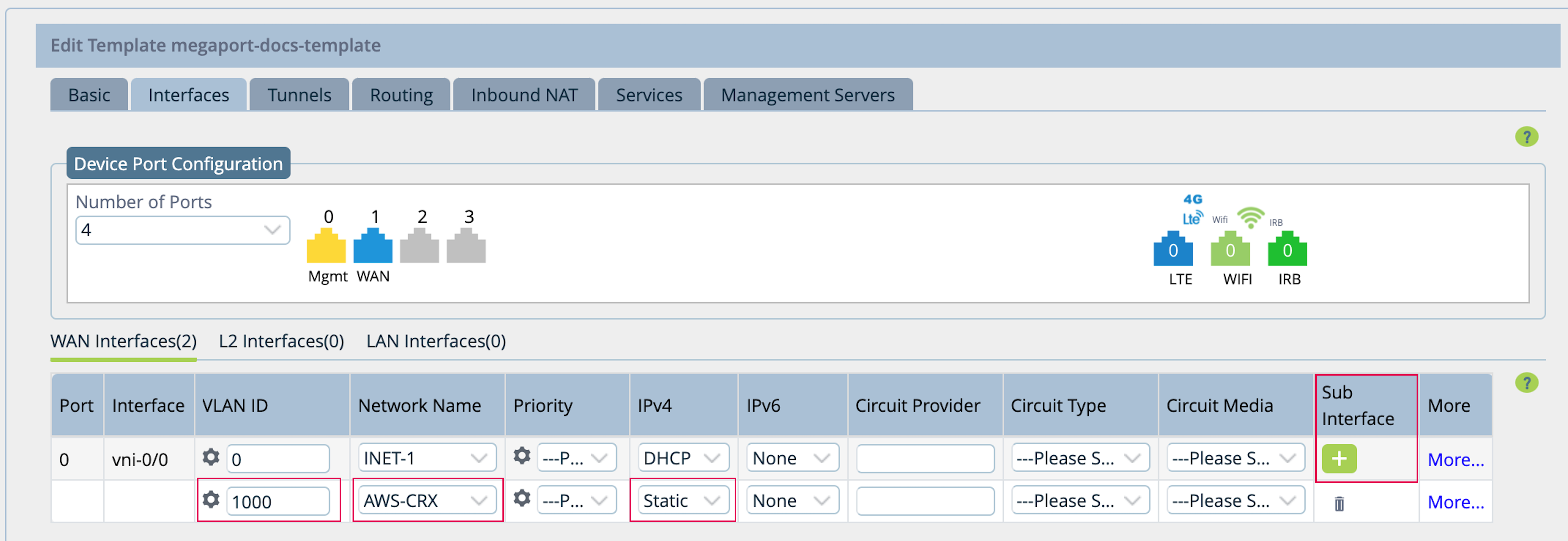Click gear icon beside VLAN ID 1000
This screenshot has height=541, width=1568.
(x=211, y=500)
